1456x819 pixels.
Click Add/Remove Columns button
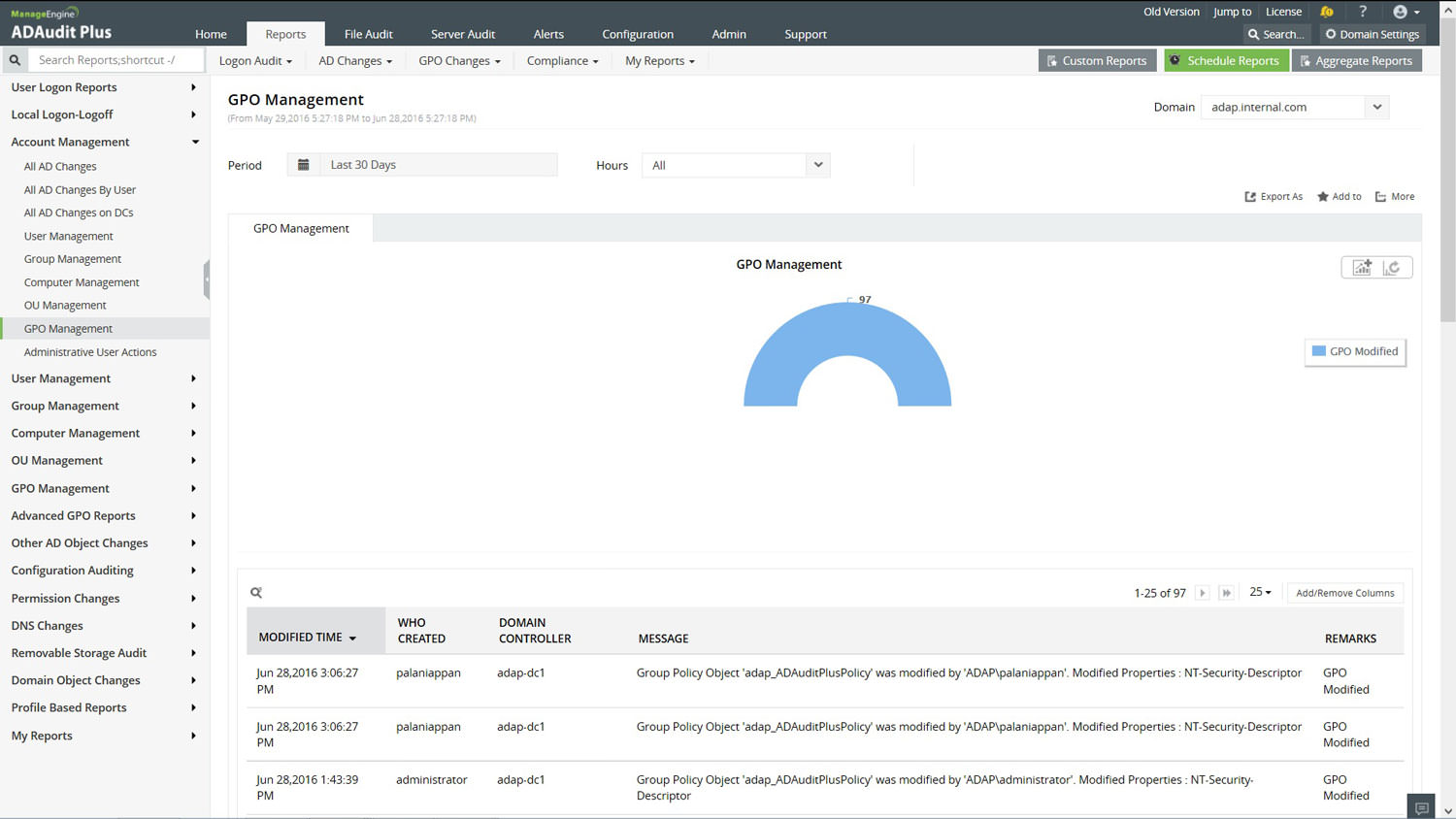1344,593
